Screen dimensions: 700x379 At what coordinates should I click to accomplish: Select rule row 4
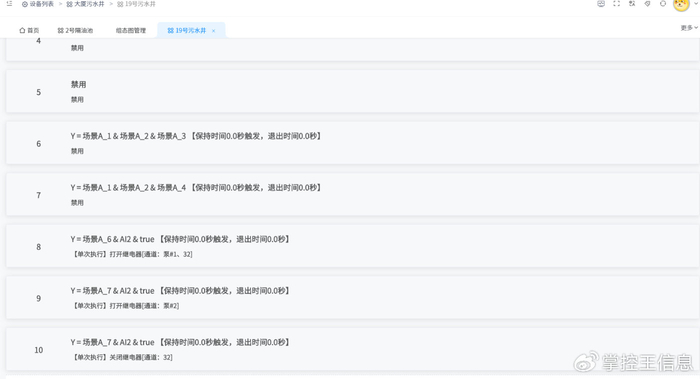tap(353, 49)
